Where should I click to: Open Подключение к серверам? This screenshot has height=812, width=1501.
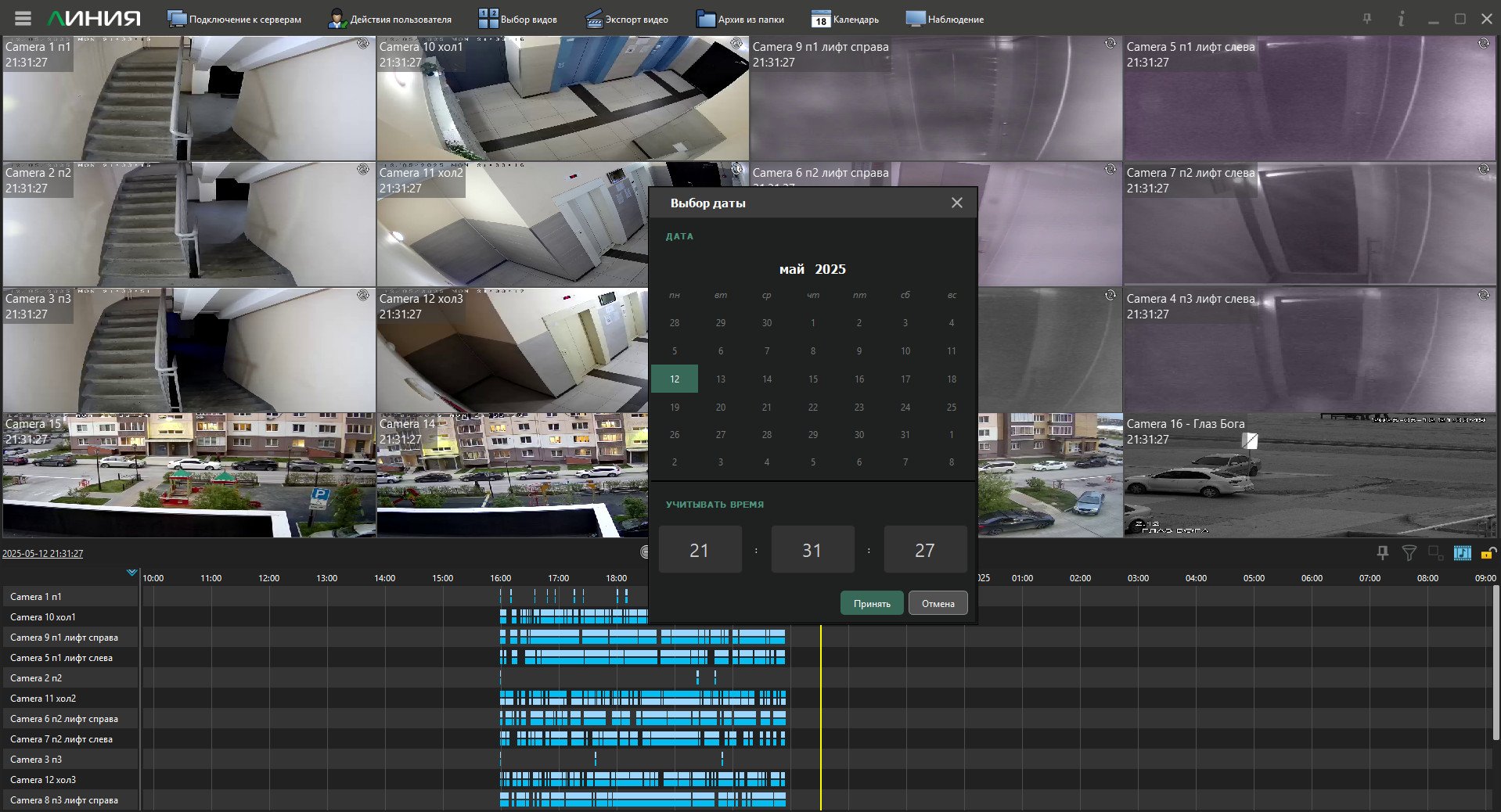coord(234,19)
